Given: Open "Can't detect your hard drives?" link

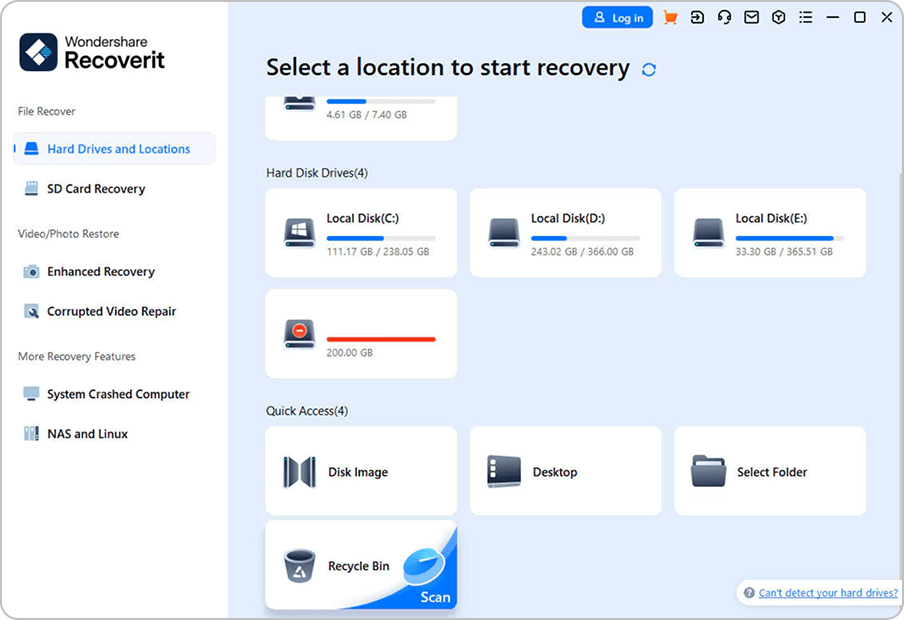Looking at the screenshot, I should pos(828,593).
